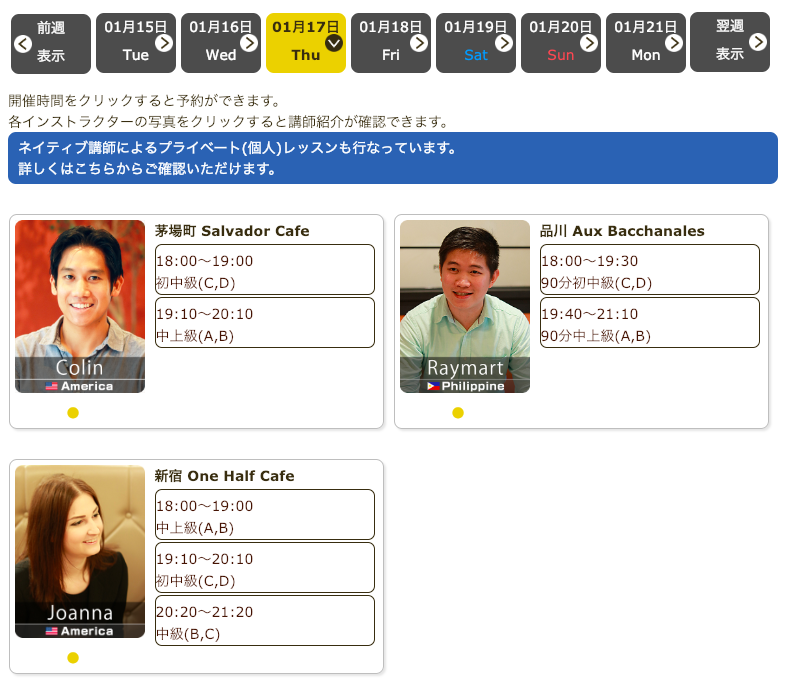Image resolution: width=789 pixels, height=683 pixels.
Task: Switch to the 01月18日 Fri tab
Action: point(390,43)
